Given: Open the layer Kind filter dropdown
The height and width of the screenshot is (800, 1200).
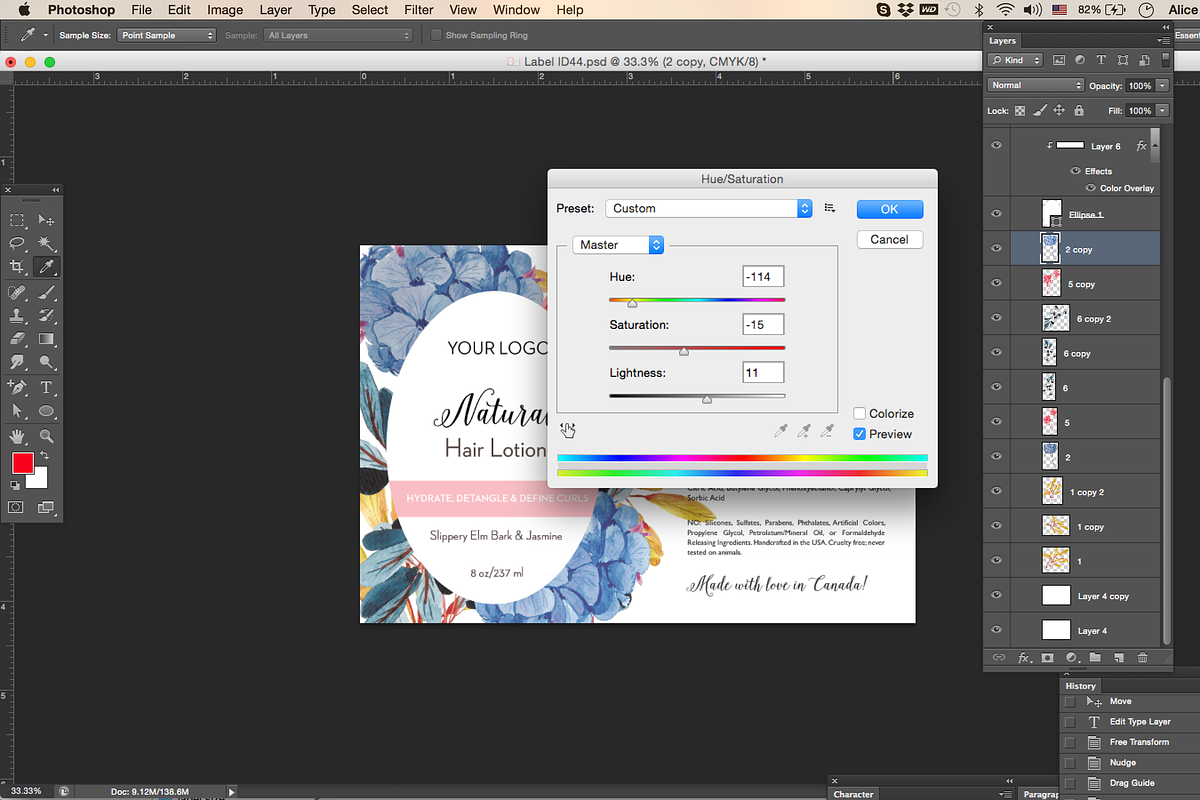Looking at the screenshot, I should (x=1014, y=60).
